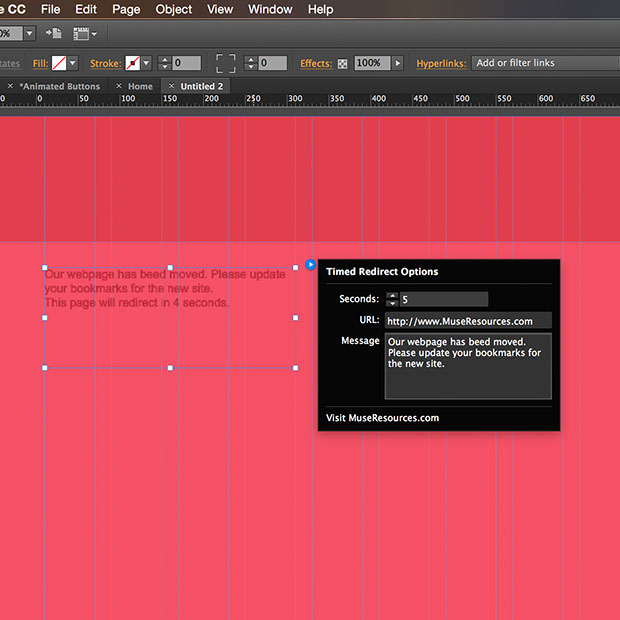Click the corner radius stepper arrows
The height and width of the screenshot is (620, 620).
[250, 63]
